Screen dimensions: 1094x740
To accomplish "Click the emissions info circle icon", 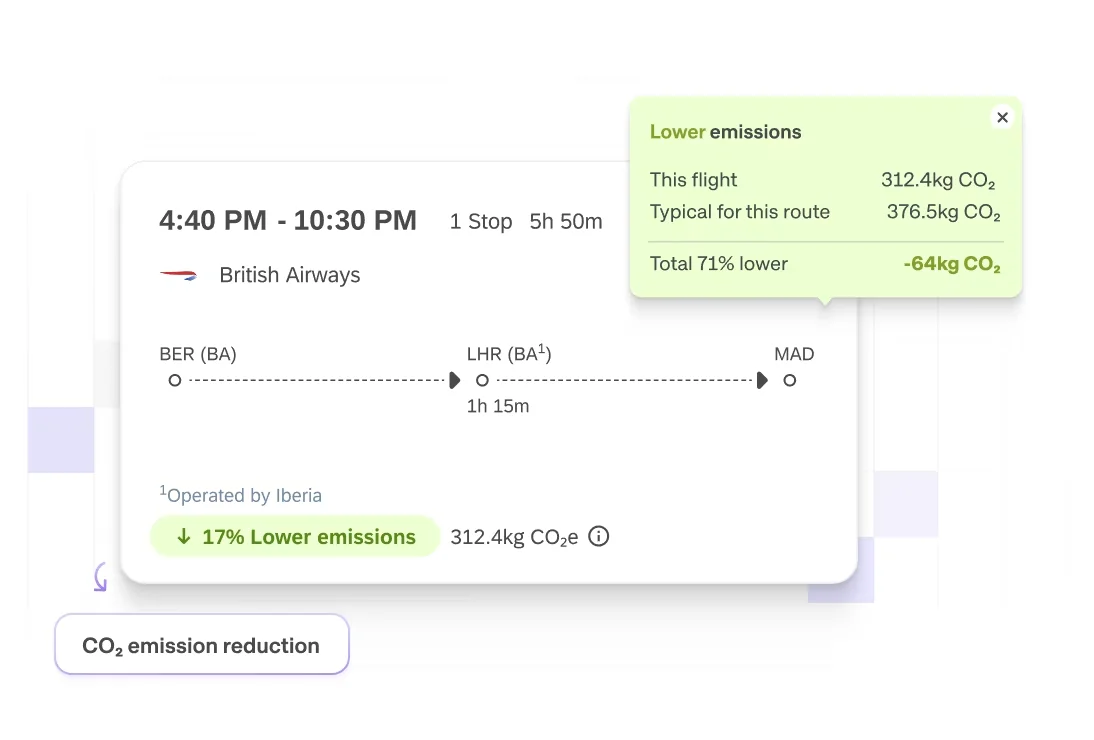I will pos(599,536).
